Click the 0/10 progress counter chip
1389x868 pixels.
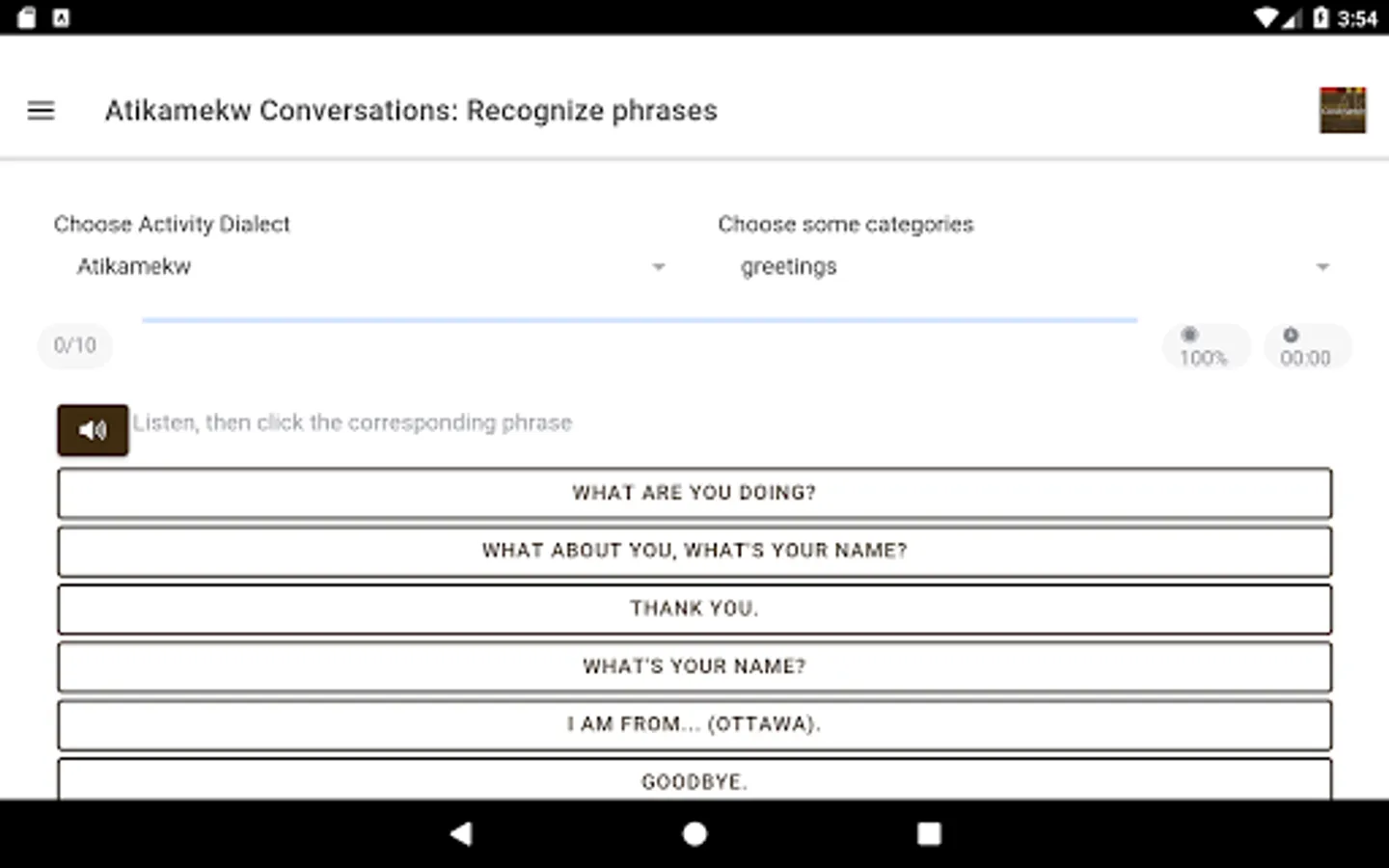75,345
